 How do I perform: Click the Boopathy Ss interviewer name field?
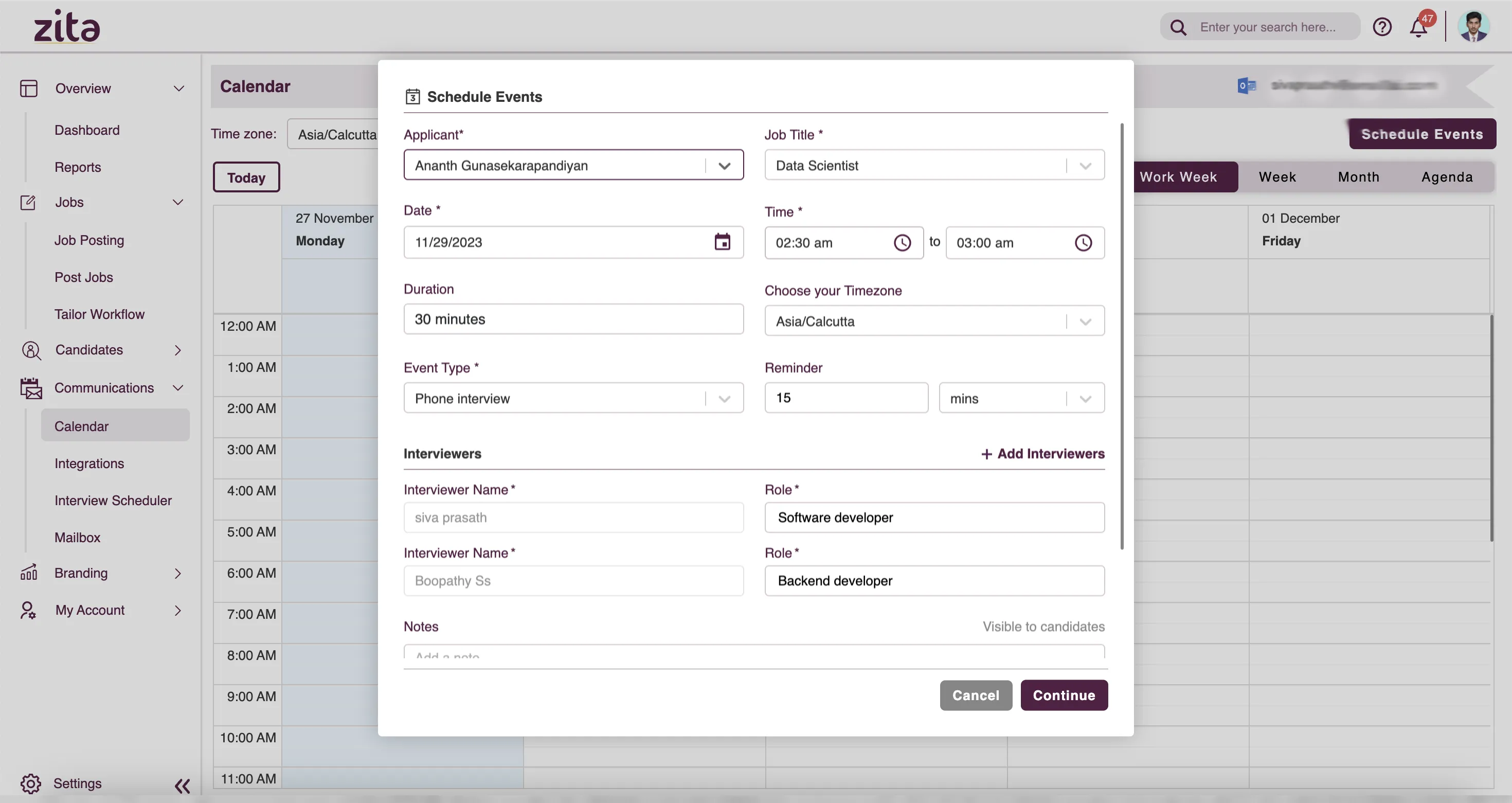coord(573,581)
